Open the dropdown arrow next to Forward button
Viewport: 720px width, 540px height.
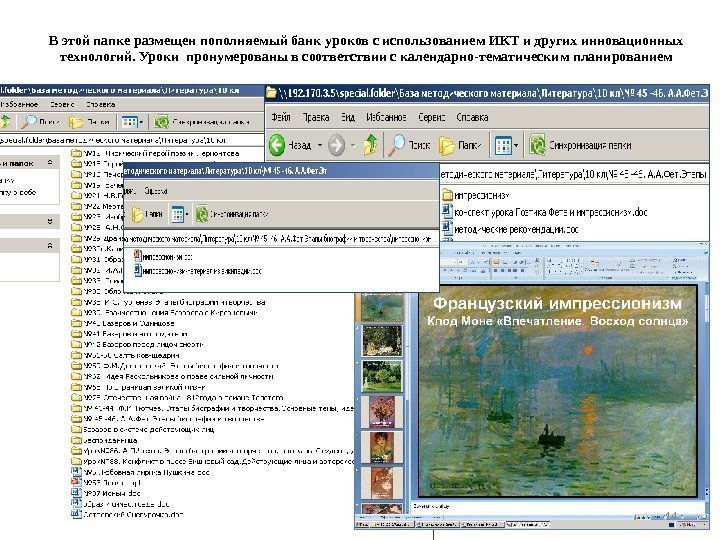tap(353, 146)
